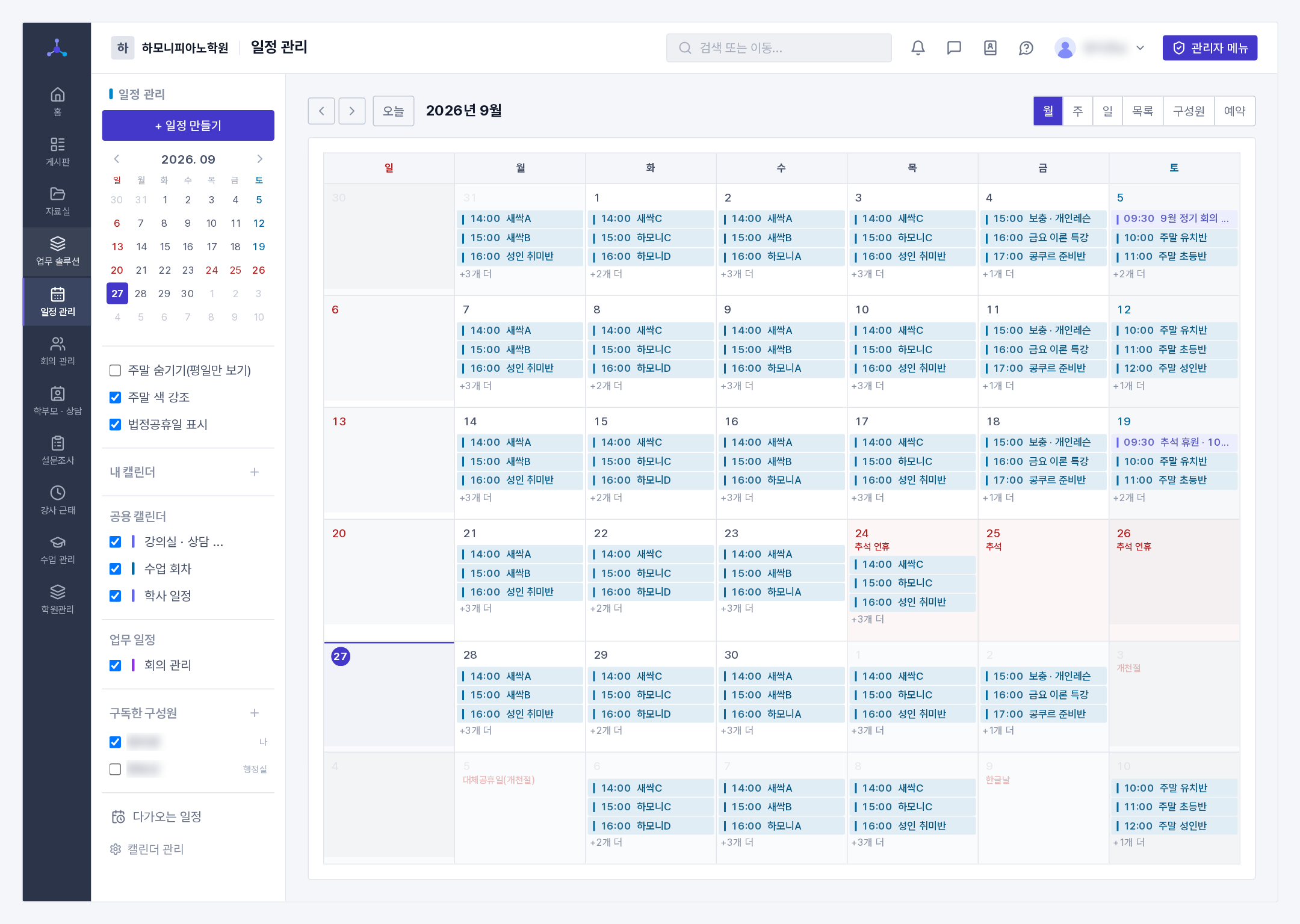Open 다가오는 일정 list
Screen dimensions: 1300x924
click(156, 816)
